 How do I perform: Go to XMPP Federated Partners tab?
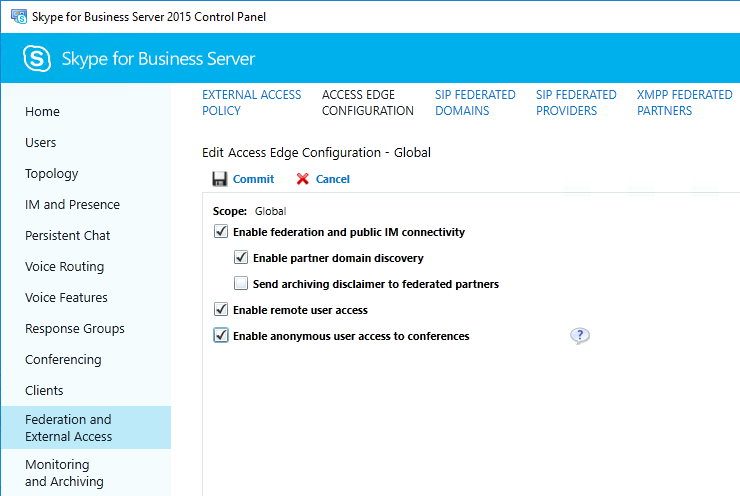(x=684, y=103)
